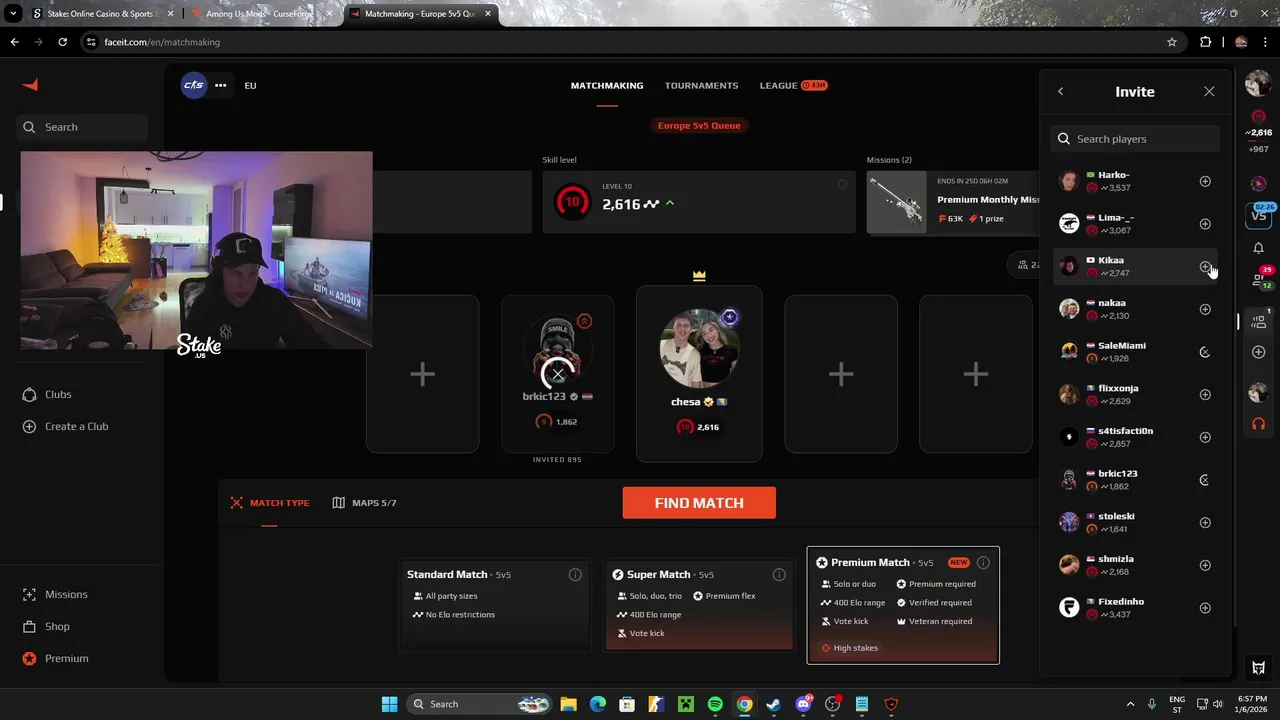This screenshot has width=1280, height=720.
Task: Open the Maps 5/7 tab
Action: (x=365, y=503)
